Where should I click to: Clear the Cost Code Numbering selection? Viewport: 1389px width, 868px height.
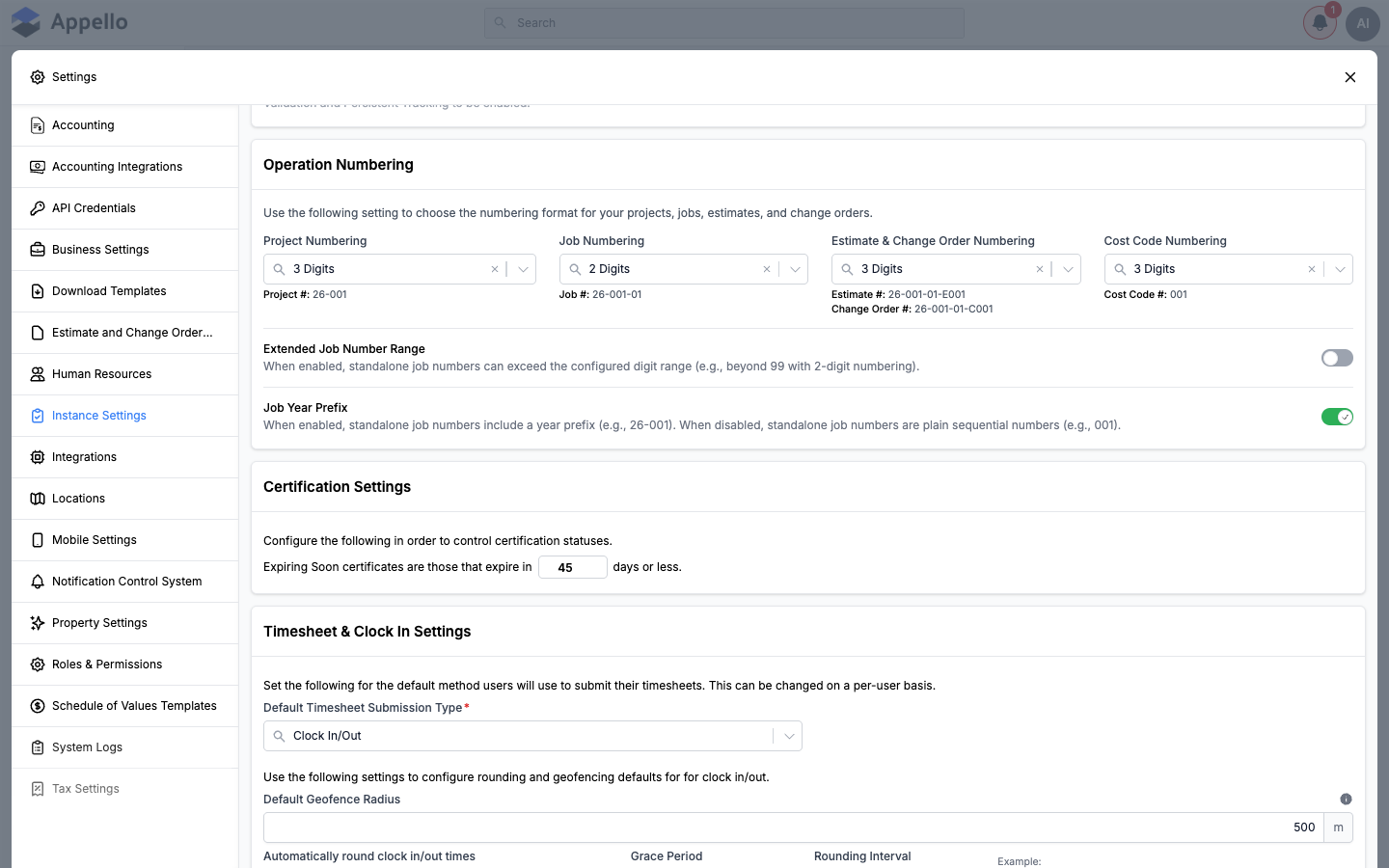[x=1312, y=269]
